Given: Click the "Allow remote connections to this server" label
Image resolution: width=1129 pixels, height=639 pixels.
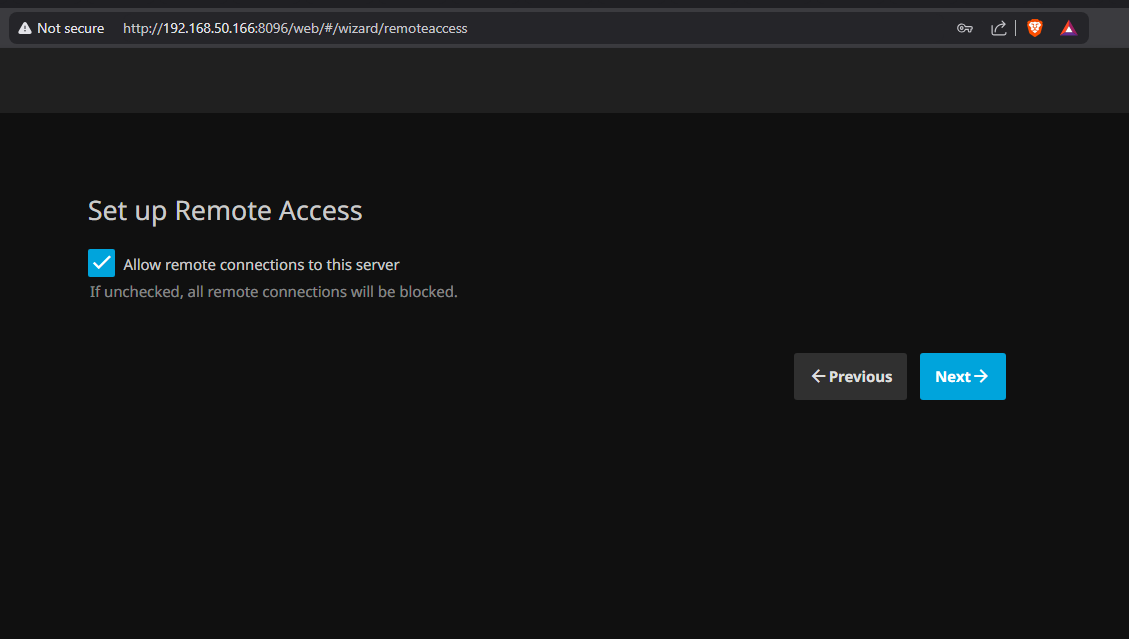Looking at the screenshot, I should (x=261, y=264).
